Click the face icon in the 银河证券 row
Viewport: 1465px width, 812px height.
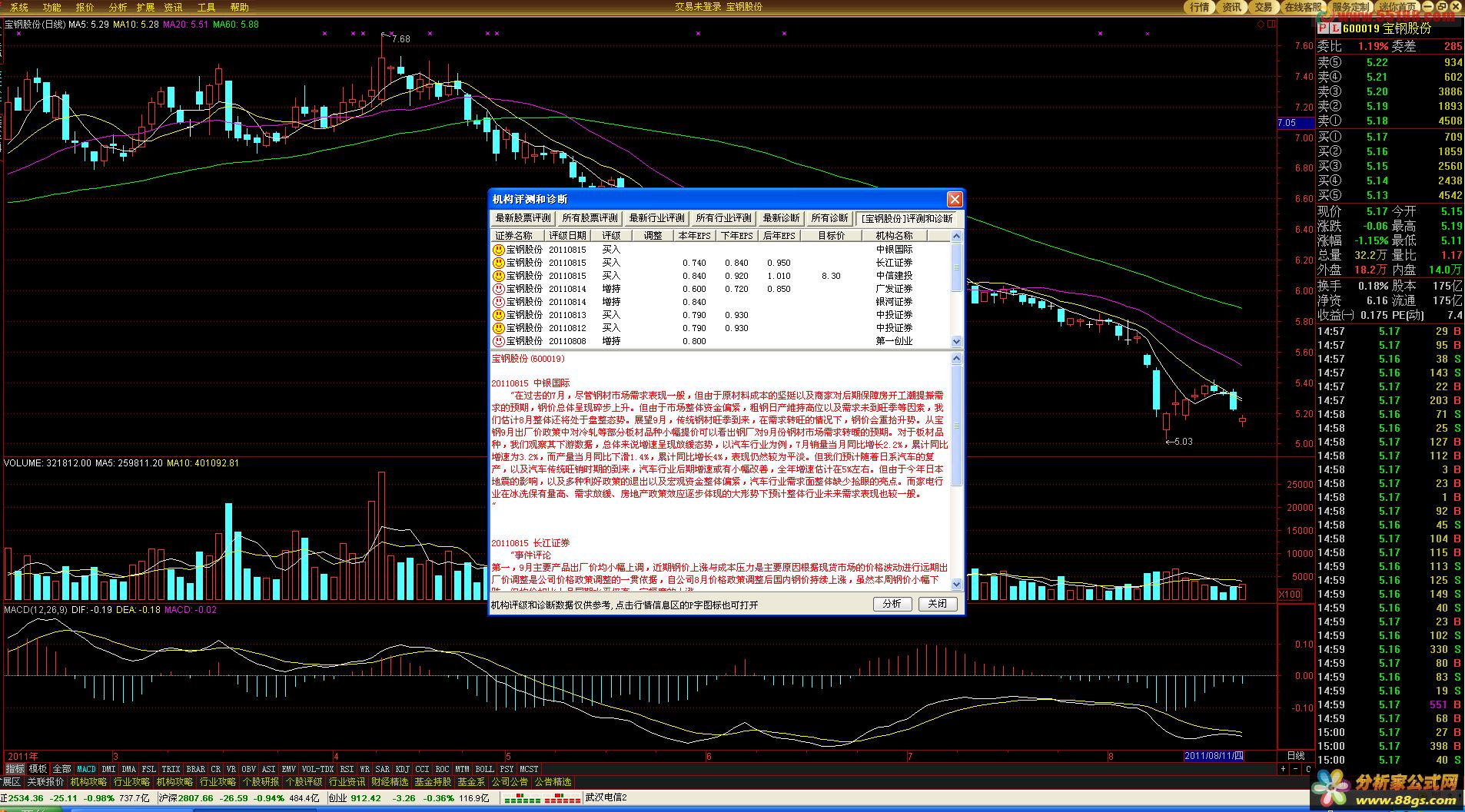(x=498, y=302)
